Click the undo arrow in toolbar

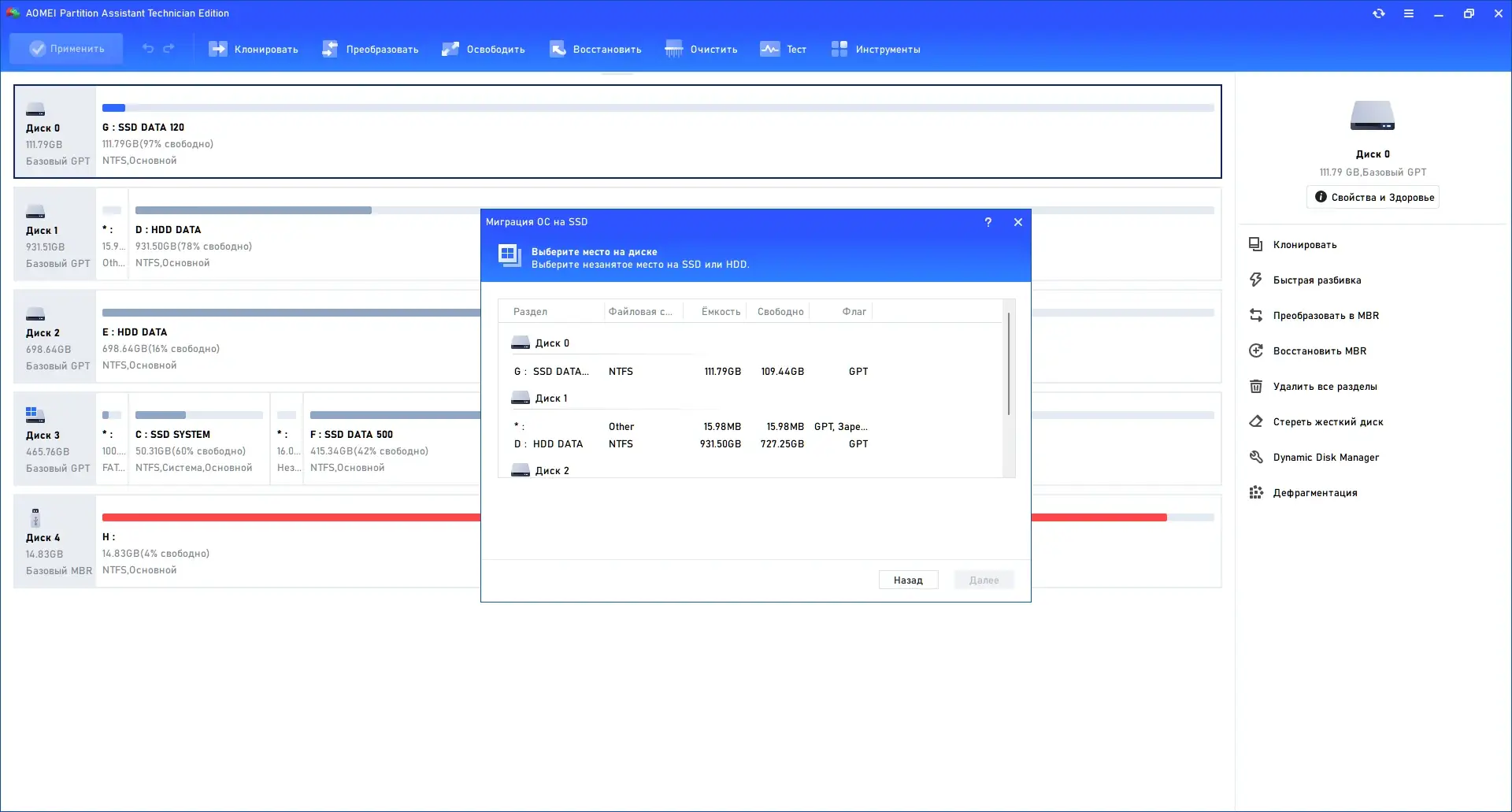(148, 49)
